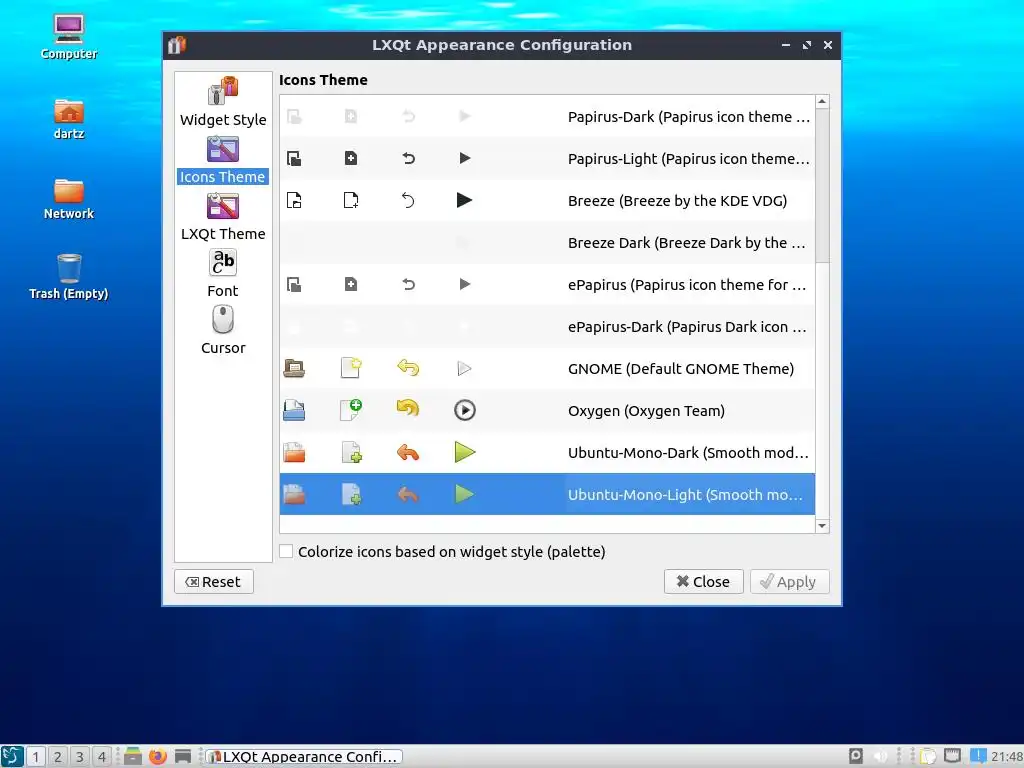The height and width of the screenshot is (768, 1024).
Task: Click the theme list scrollbar up arrow
Action: [x=822, y=101]
